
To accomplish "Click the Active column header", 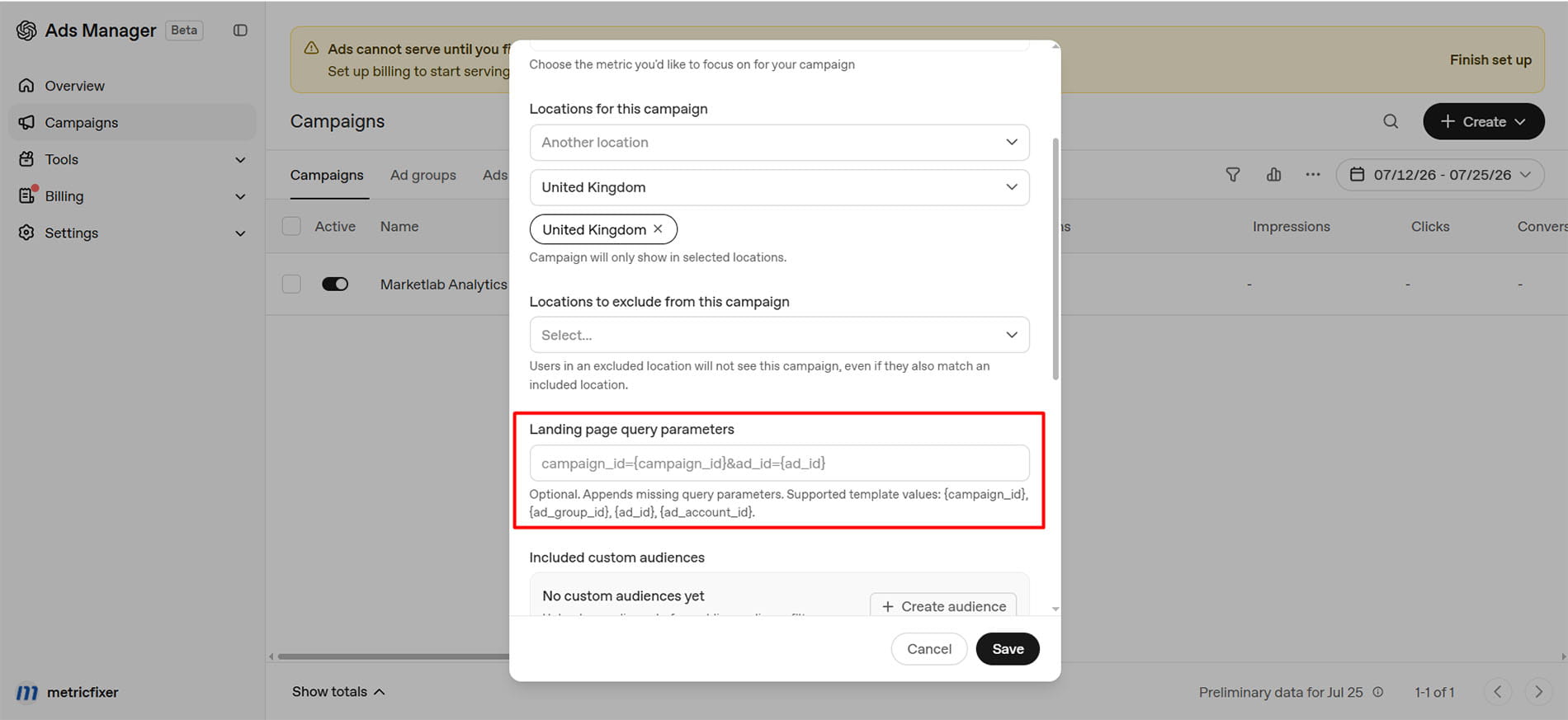I will (x=335, y=226).
